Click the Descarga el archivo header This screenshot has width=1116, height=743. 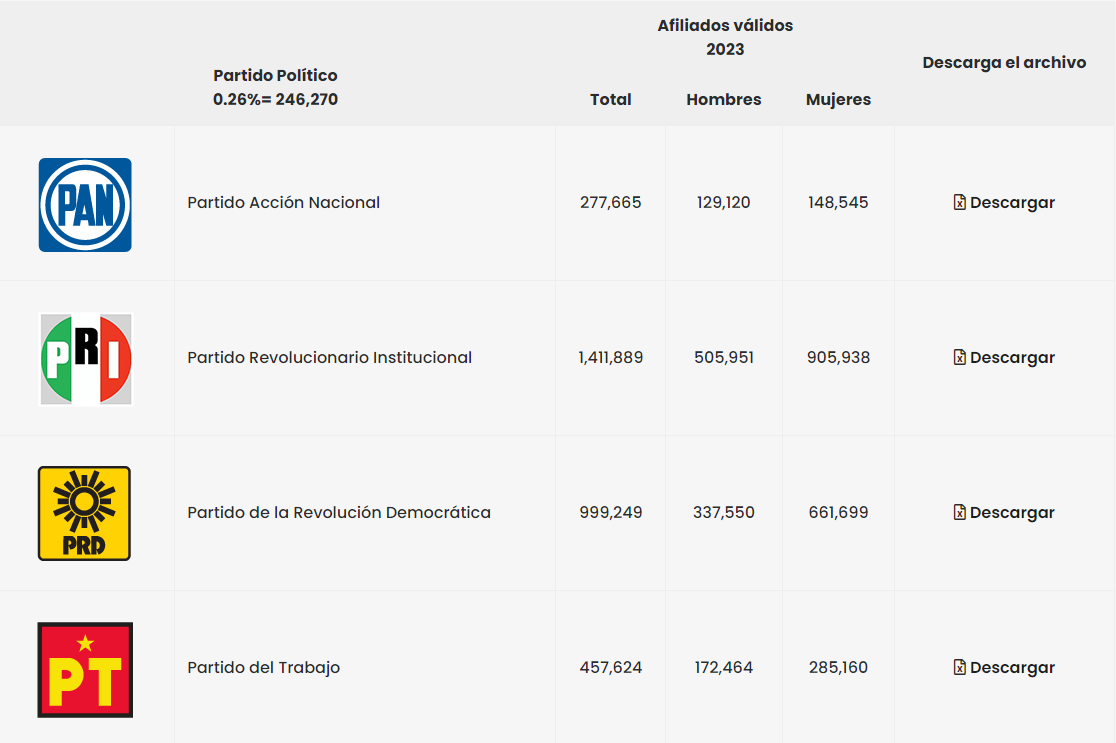(x=1004, y=63)
